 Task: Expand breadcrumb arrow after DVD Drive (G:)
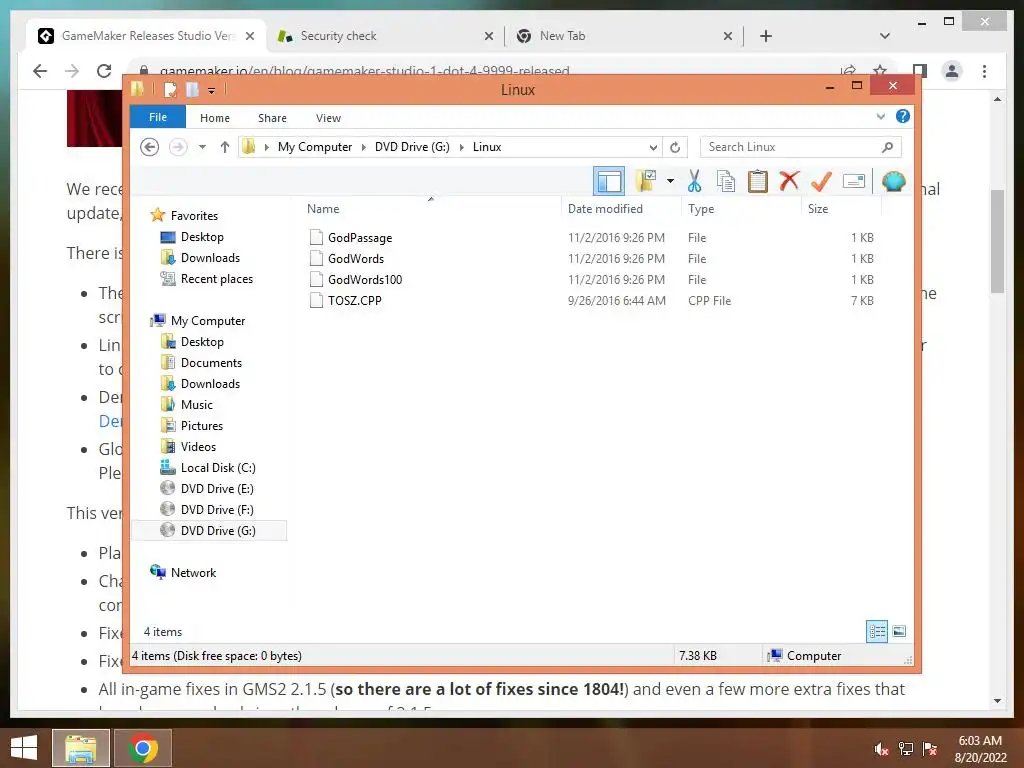tap(462, 147)
